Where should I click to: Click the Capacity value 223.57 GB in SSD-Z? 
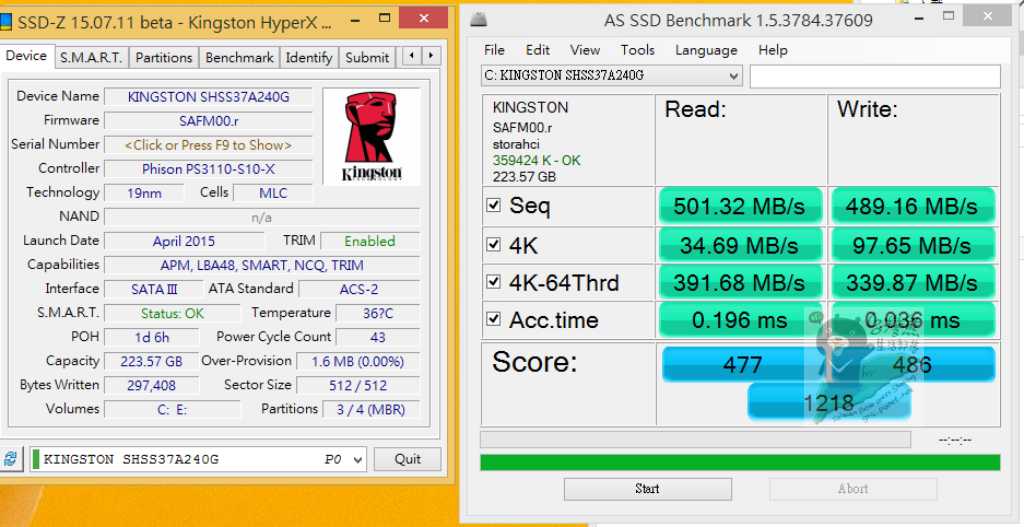(152, 361)
